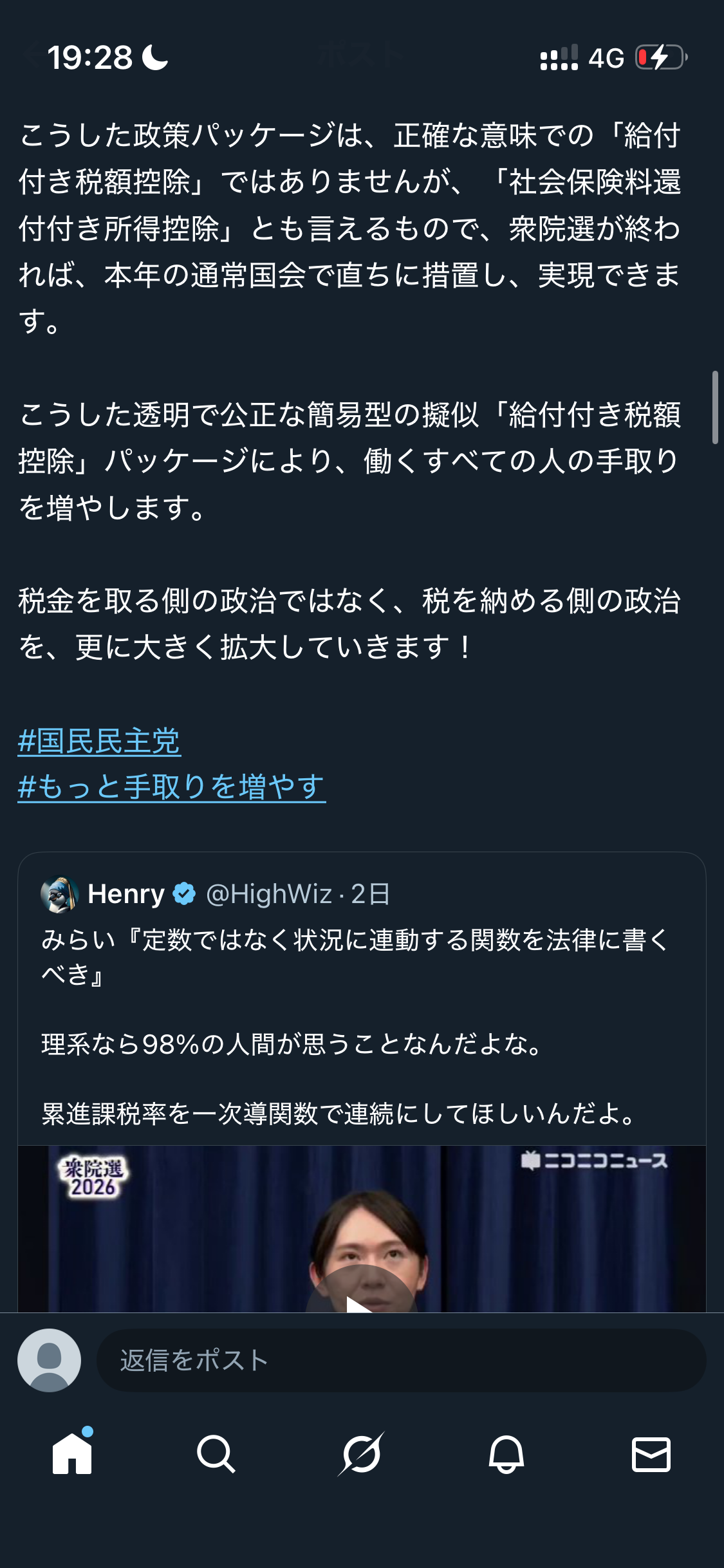
Task: Open the Home tab icon
Action: tap(72, 1453)
